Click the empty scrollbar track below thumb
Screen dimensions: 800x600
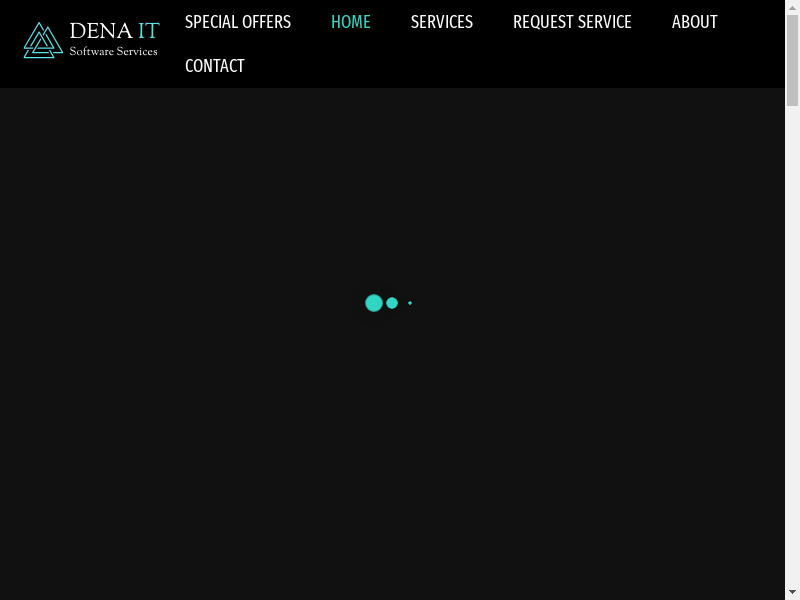tap(792, 350)
